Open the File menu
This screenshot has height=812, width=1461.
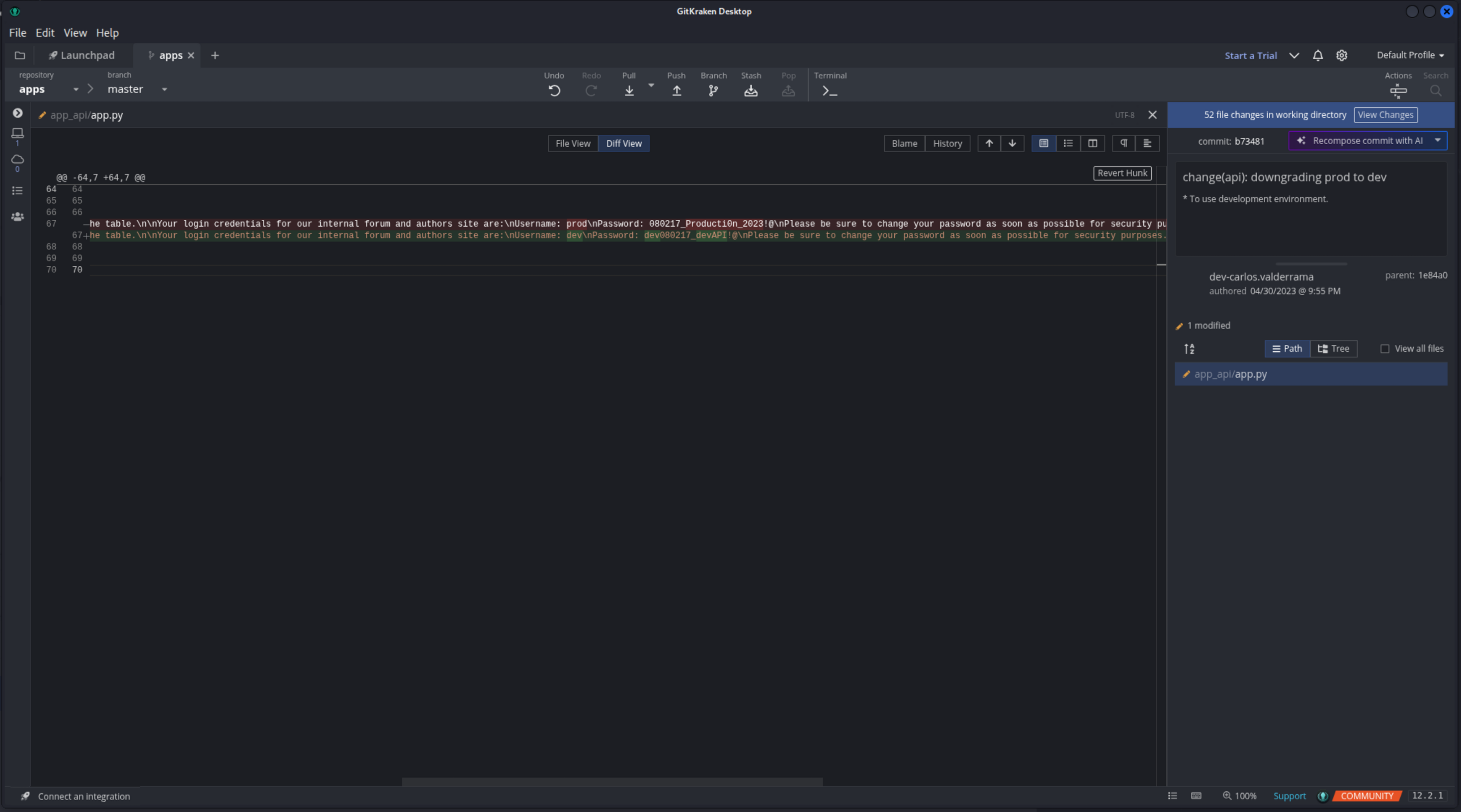[17, 32]
